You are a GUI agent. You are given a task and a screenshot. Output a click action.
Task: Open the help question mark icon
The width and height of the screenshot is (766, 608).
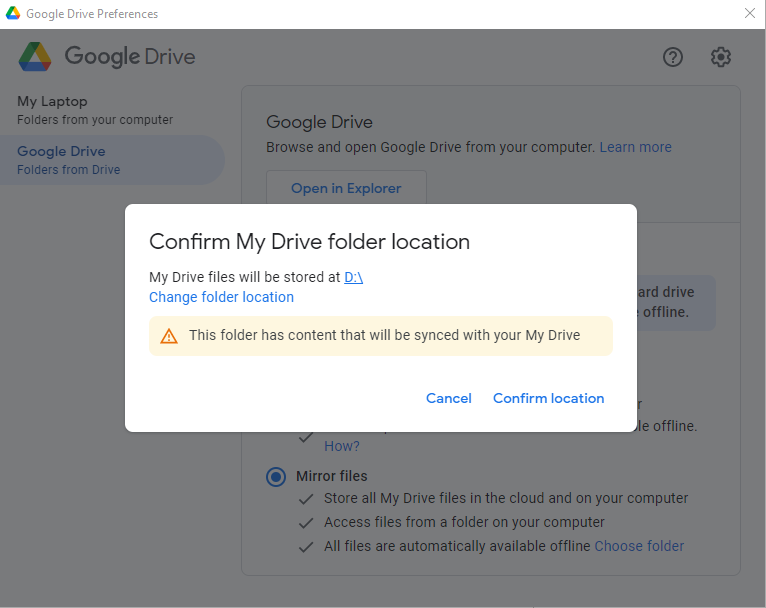click(x=673, y=57)
